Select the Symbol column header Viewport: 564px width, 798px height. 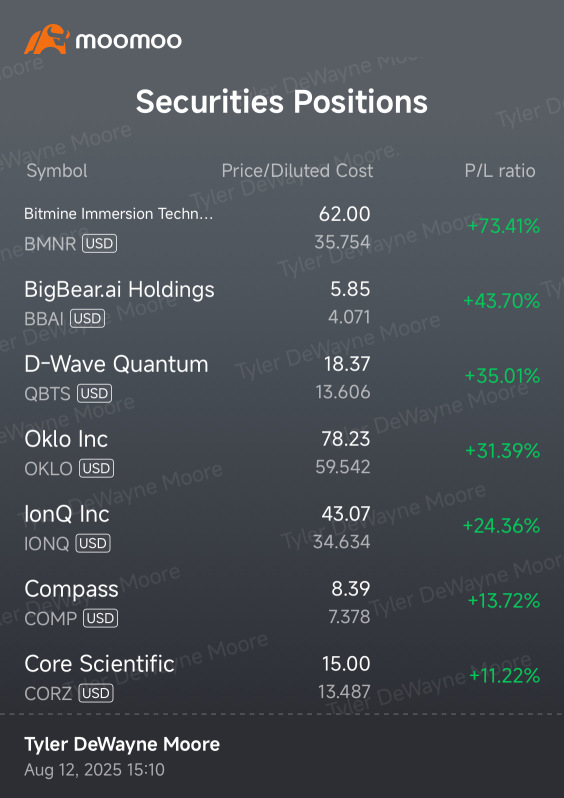[x=57, y=171]
